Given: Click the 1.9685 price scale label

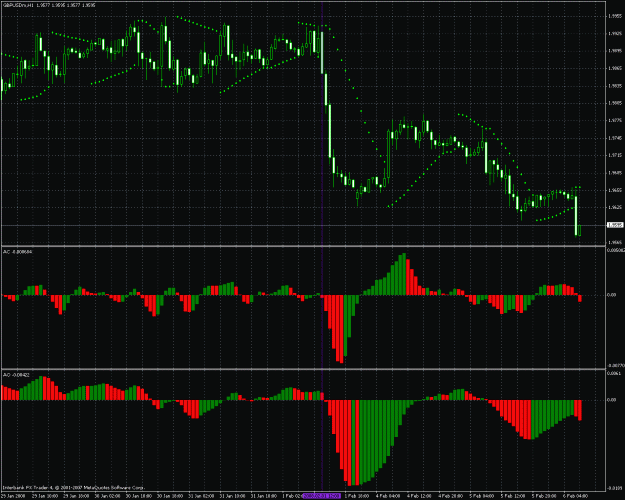Looking at the screenshot, I should [615, 173].
